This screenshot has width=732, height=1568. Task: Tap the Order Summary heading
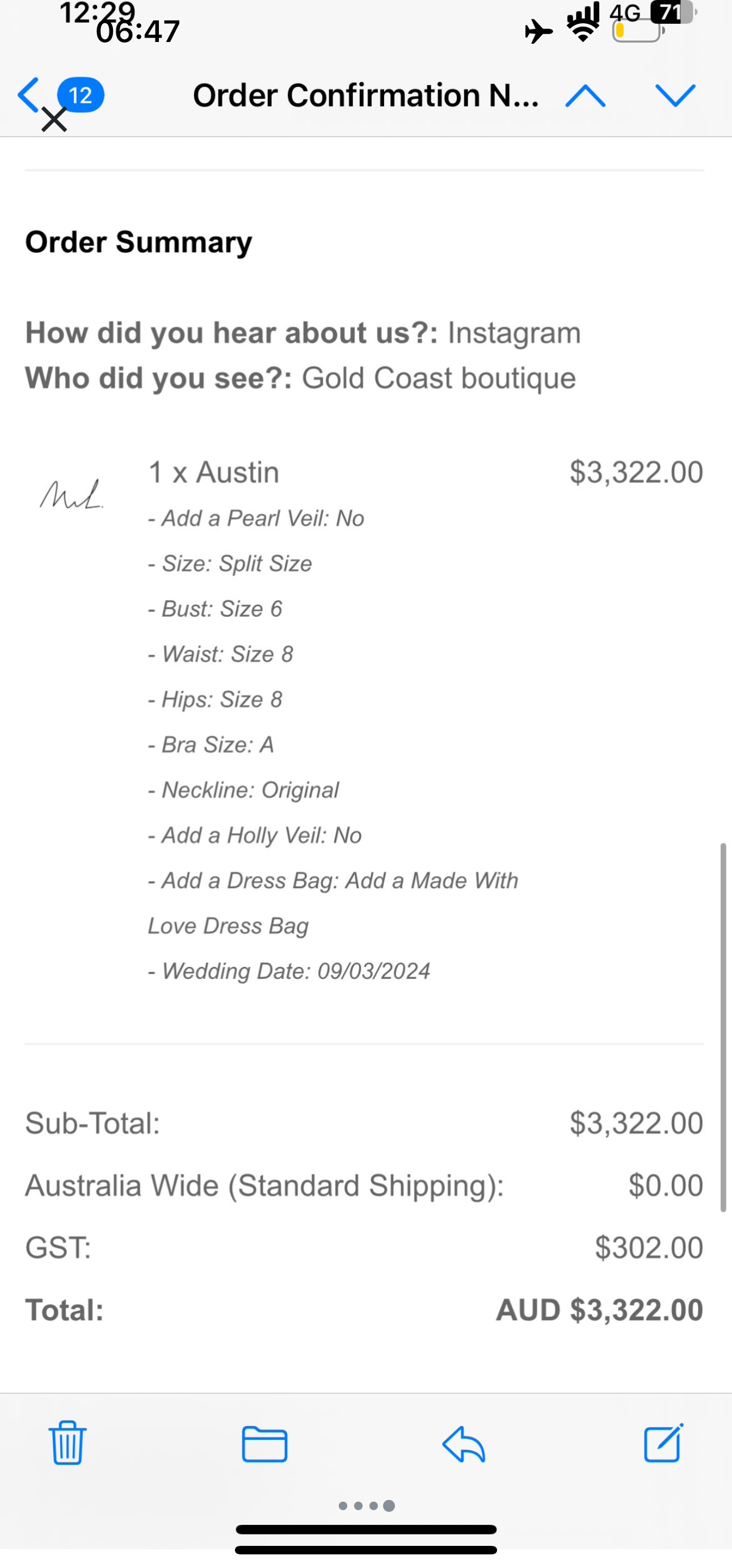(x=138, y=242)
